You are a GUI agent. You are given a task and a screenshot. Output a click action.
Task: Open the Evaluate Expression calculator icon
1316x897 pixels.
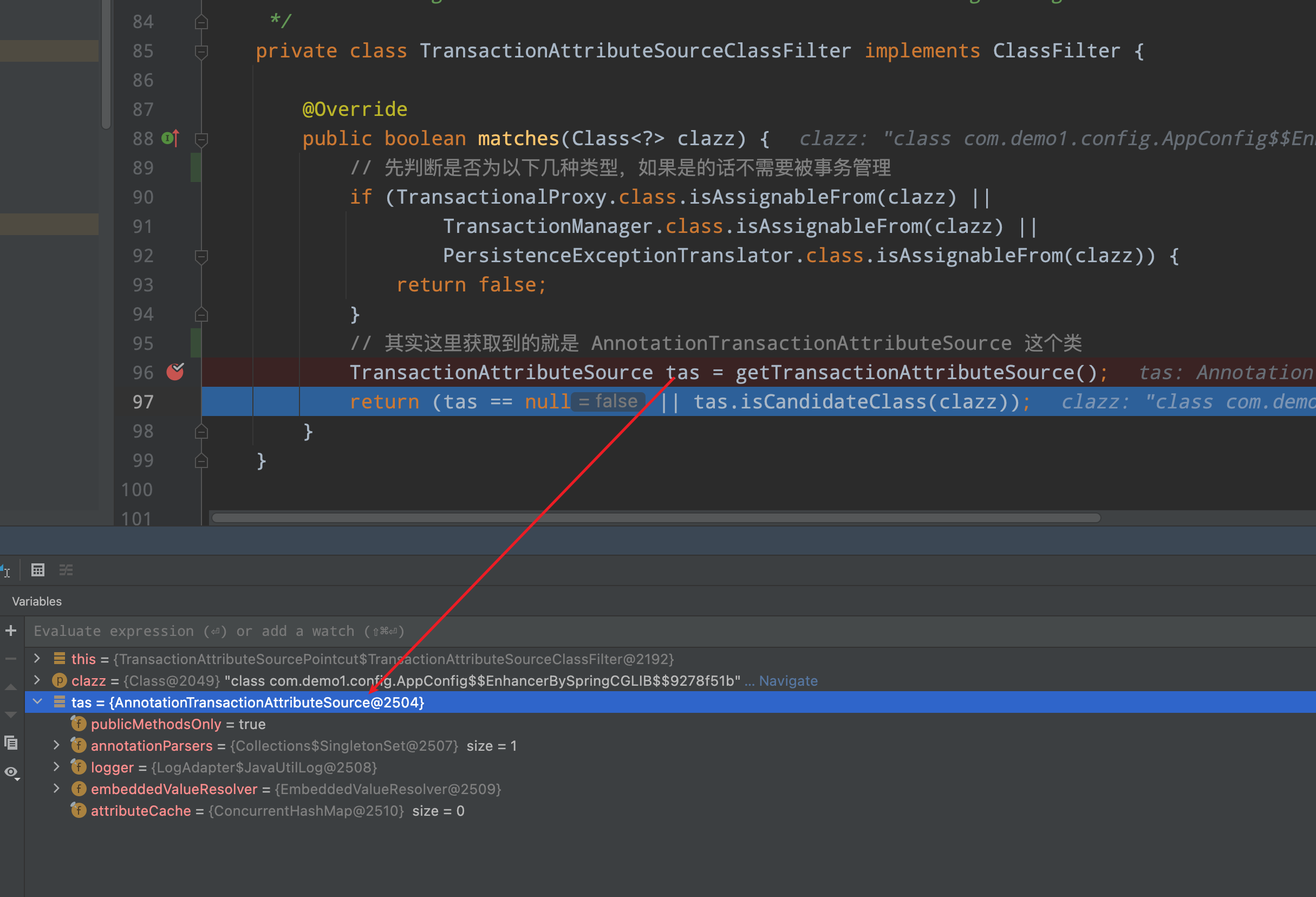pos(38,570)
